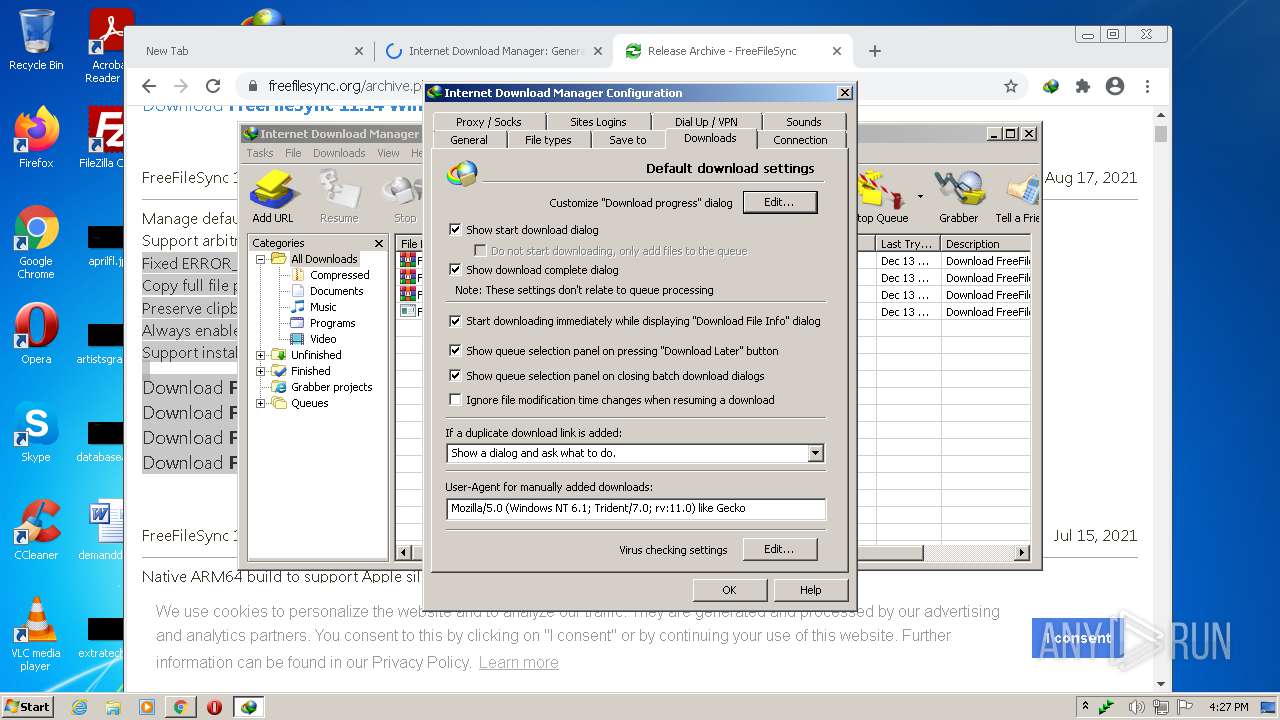Show hidden system tray icons

tap(1085, 707)
